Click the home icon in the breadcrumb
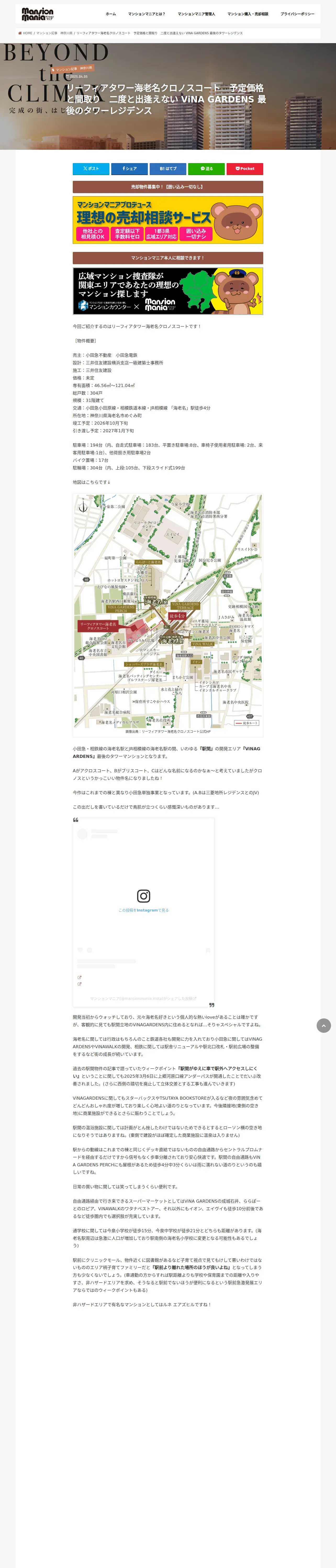This screenshot has width=336, height=1568. pyautogui.click(x=20, y=33)
